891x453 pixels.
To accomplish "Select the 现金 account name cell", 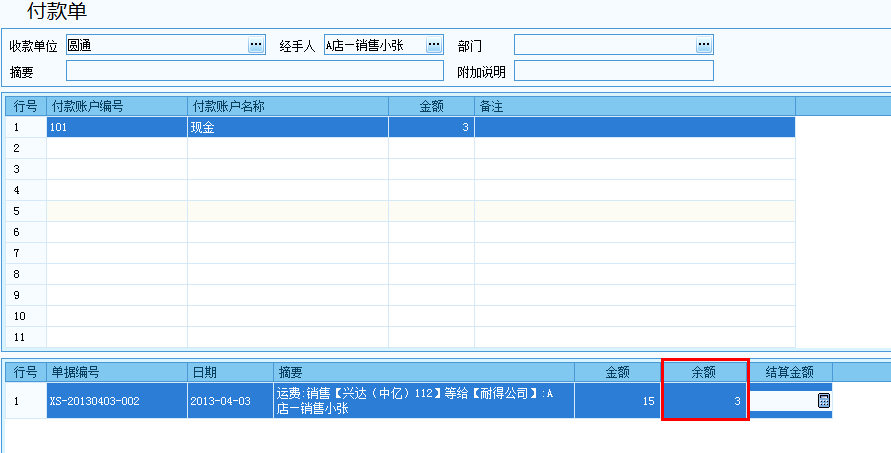I will coord(287,127).
